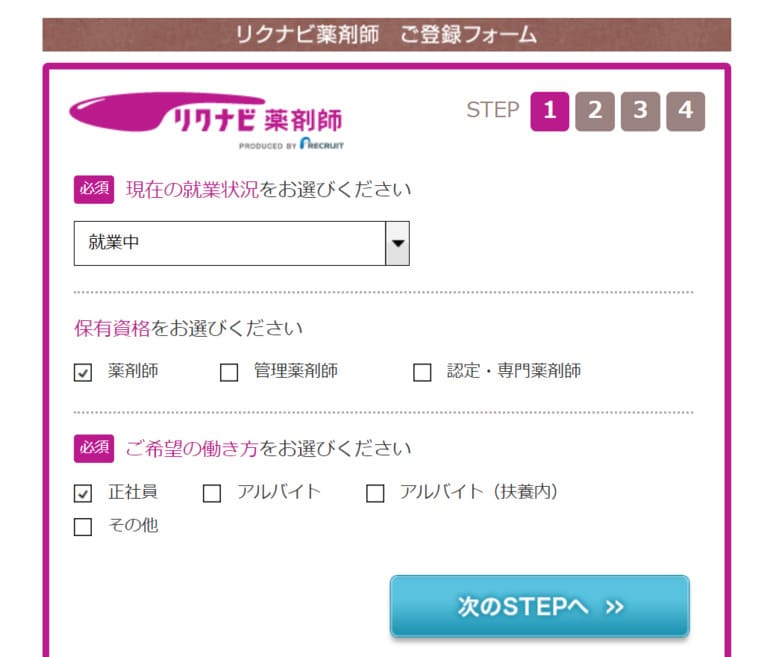Click 必須 badge beside 就業状況 heading
779x657 pixels.
coord(94,189)
